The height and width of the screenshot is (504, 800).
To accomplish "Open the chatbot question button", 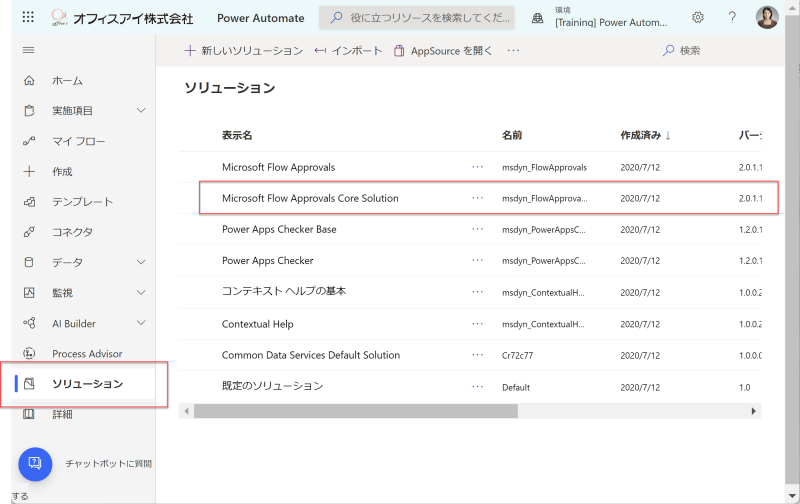I will 35,464.
